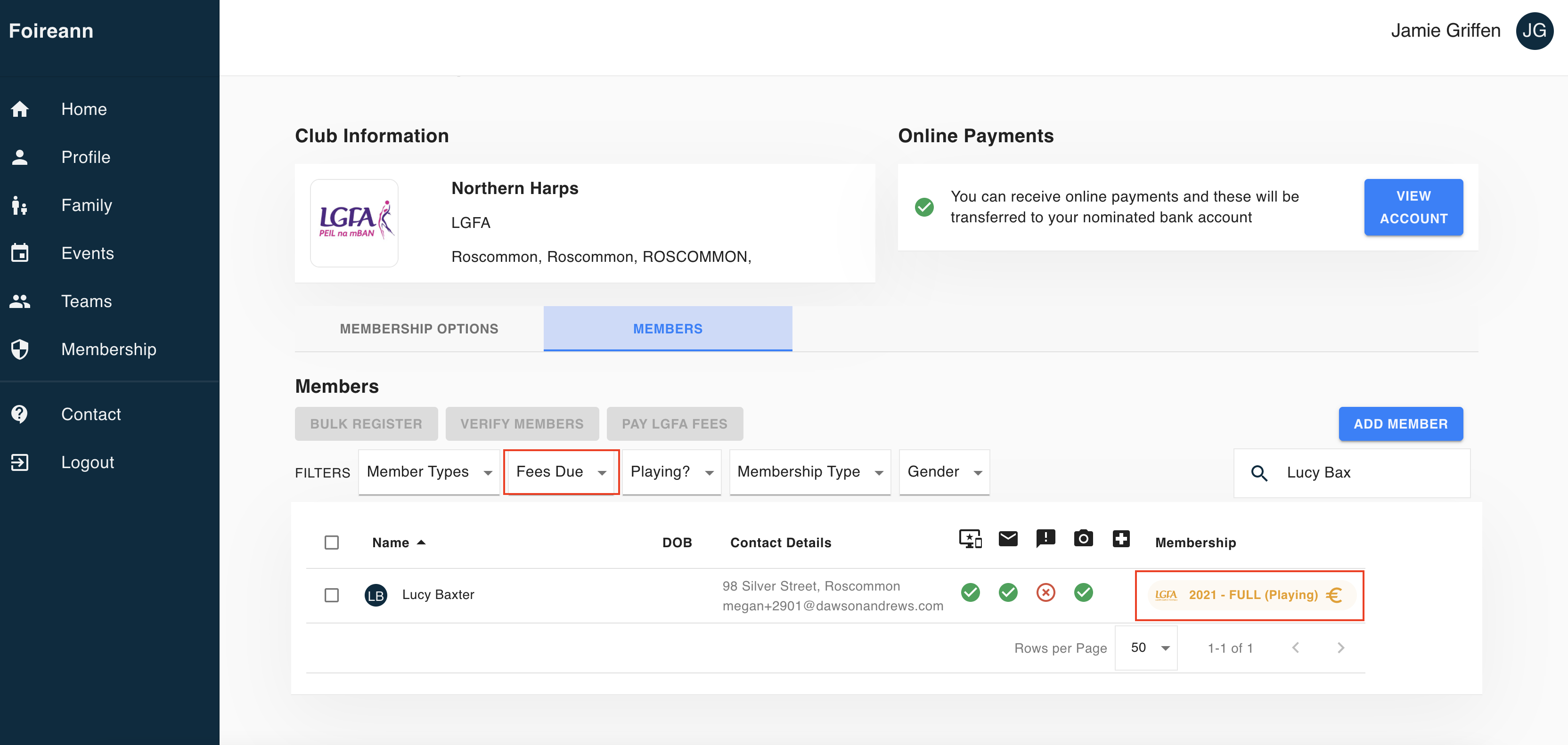Image resolution: width=1568 pixels, height=745 pixels.
Task: Open the Member Types filter dropdown
Action: 429,472
